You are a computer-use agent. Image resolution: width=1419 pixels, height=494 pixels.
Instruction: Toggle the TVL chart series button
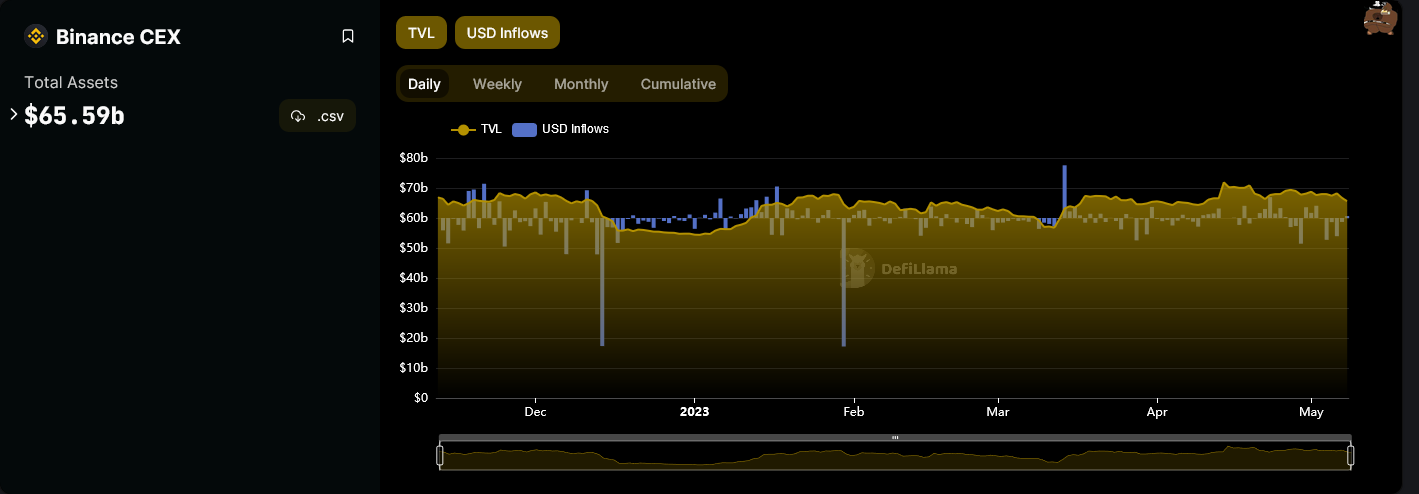tap(421, 33)
